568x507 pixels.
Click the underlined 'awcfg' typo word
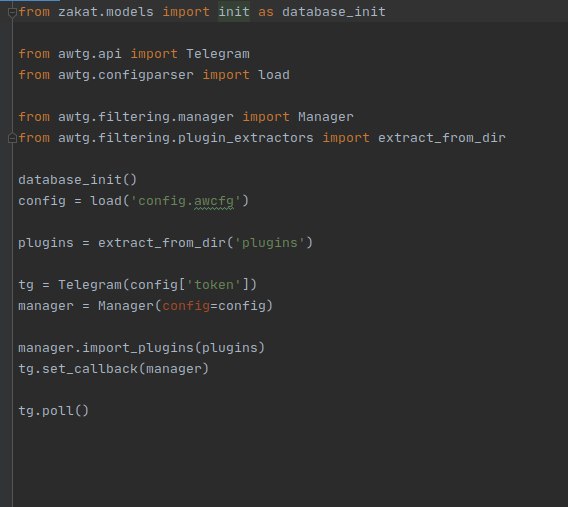214,201
